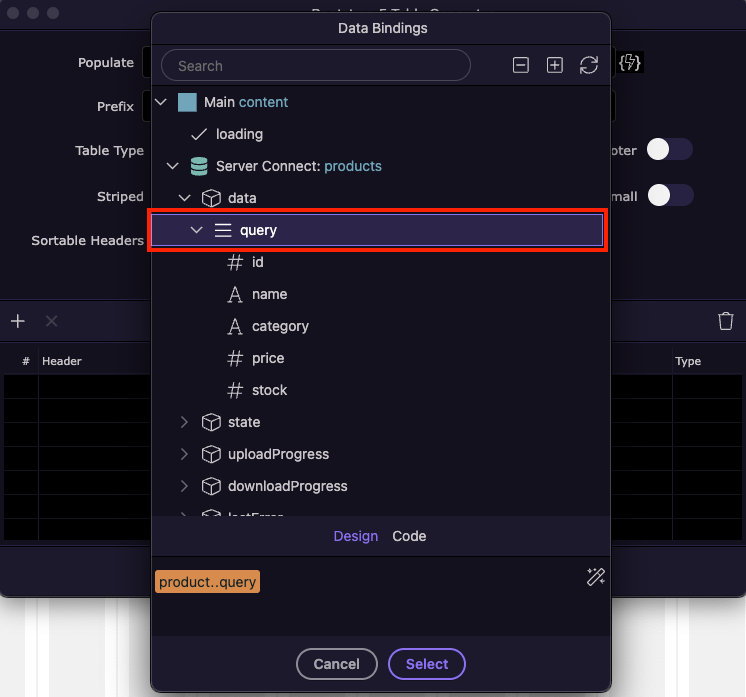The image size is (746, 697).
Task: Expand the state node
Action: pos(184,422)
